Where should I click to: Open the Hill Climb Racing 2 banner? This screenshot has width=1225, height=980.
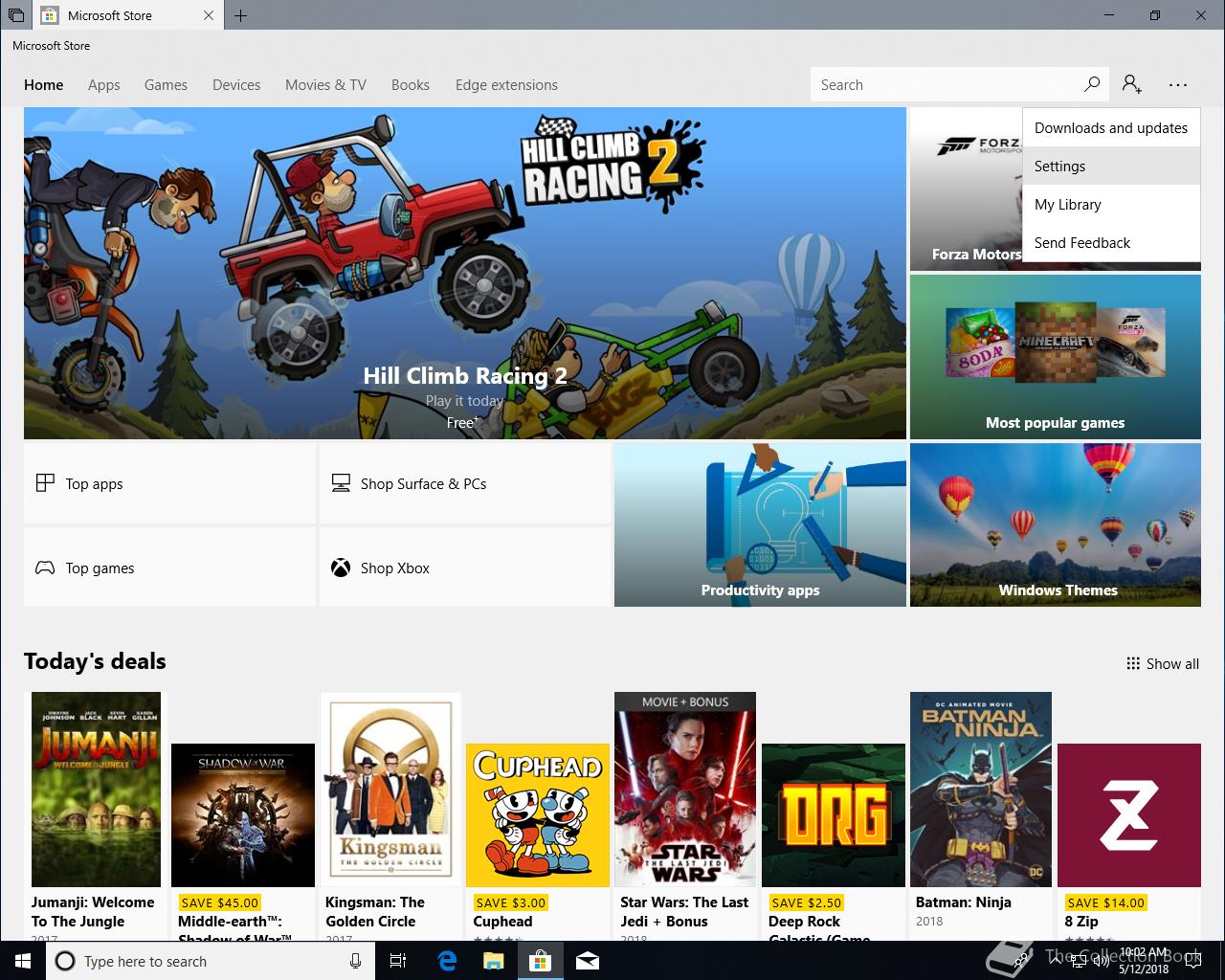click(465, 273)
